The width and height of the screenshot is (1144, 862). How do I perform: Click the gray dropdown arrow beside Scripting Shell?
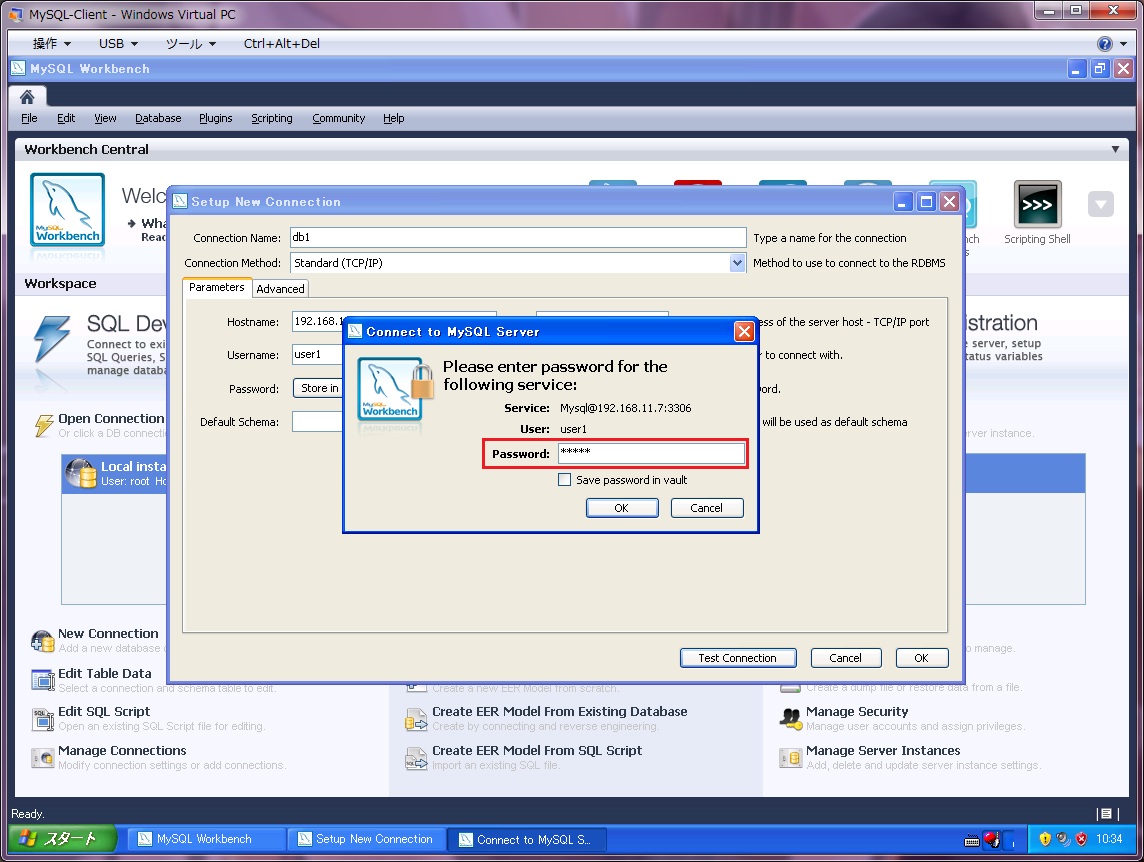click(x=1100, y=204)
